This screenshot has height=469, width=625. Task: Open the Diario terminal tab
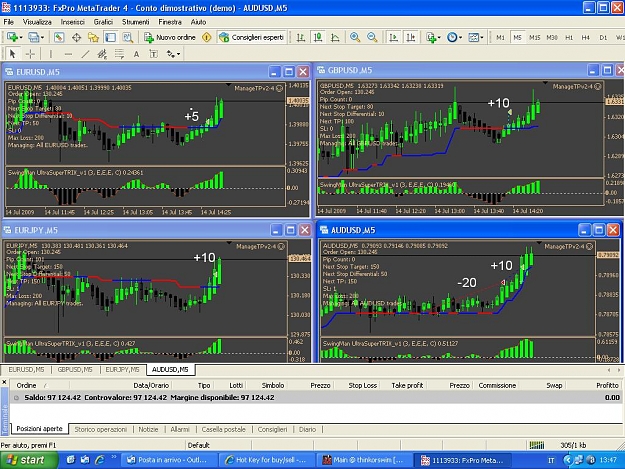[307, 429]
